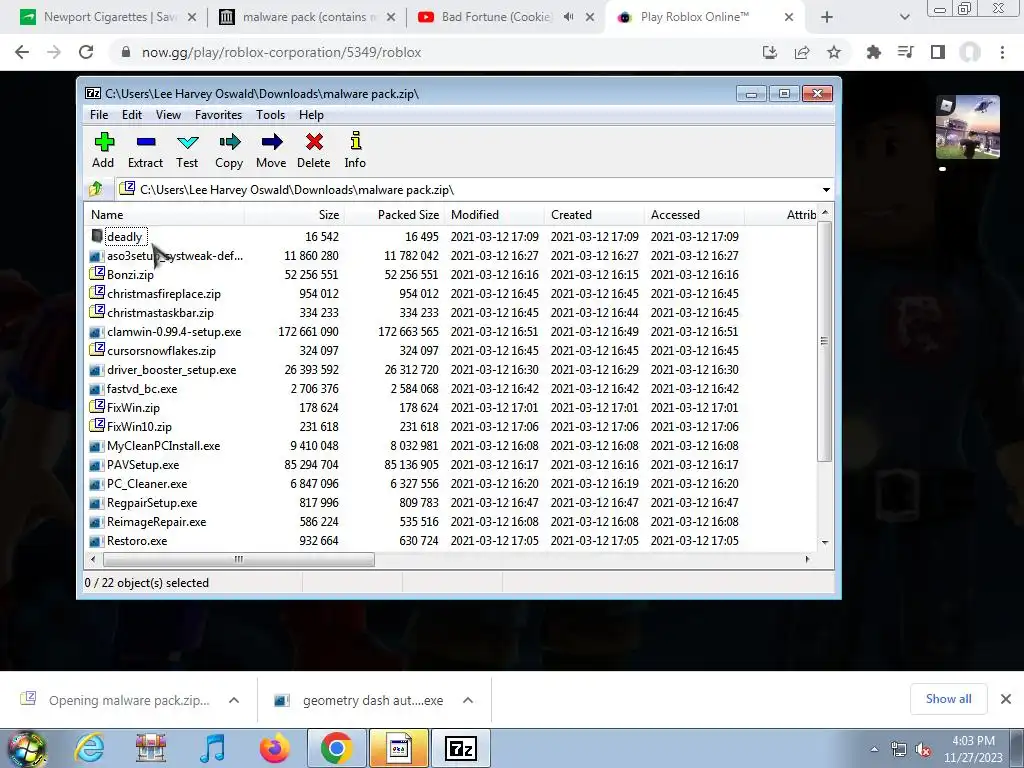Show hidden system tray icons

(874, 749)
